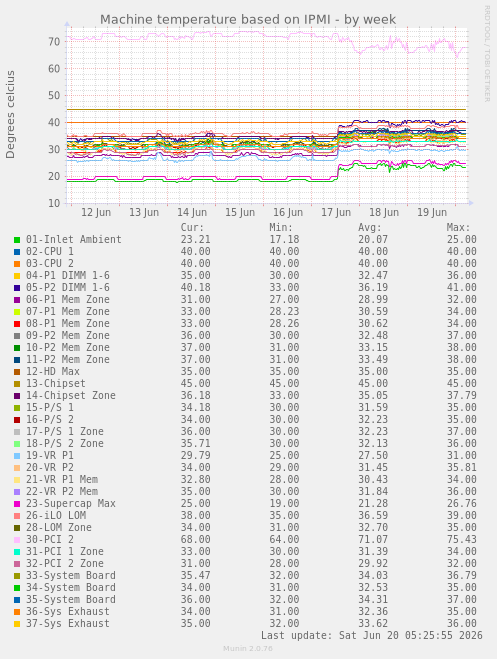Click the 'Munin 2.0.76' footer text
497x659 pixels.
click(x=247, y=648)
